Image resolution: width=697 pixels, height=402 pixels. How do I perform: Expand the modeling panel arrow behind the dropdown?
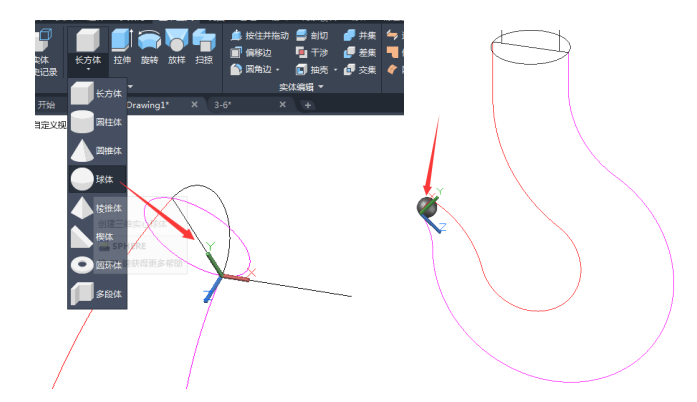[130, 86]
